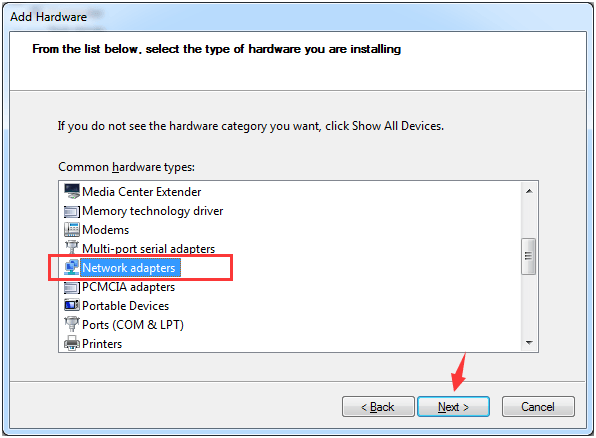Click the Media Center Extender monitor icon
Screen dimensions: 596x438
point(72,191)
